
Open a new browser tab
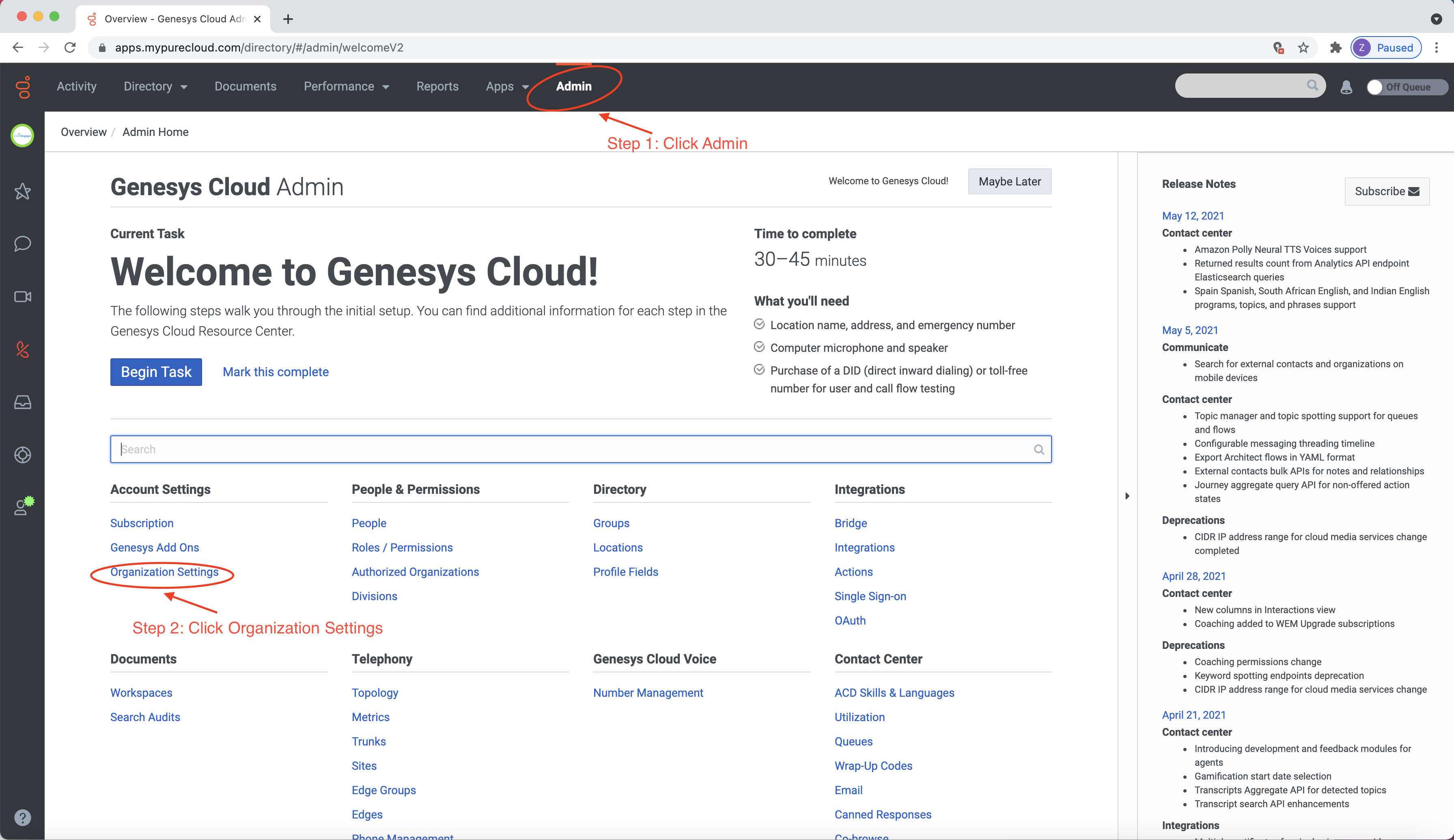pos(288,19)
